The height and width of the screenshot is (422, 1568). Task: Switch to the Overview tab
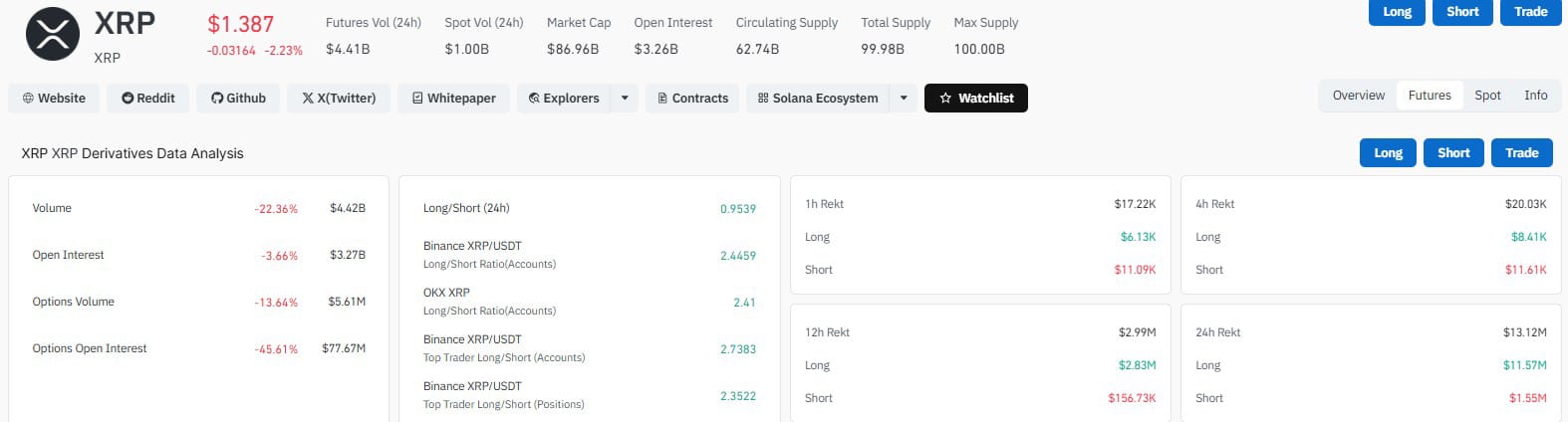[1359, 96]
